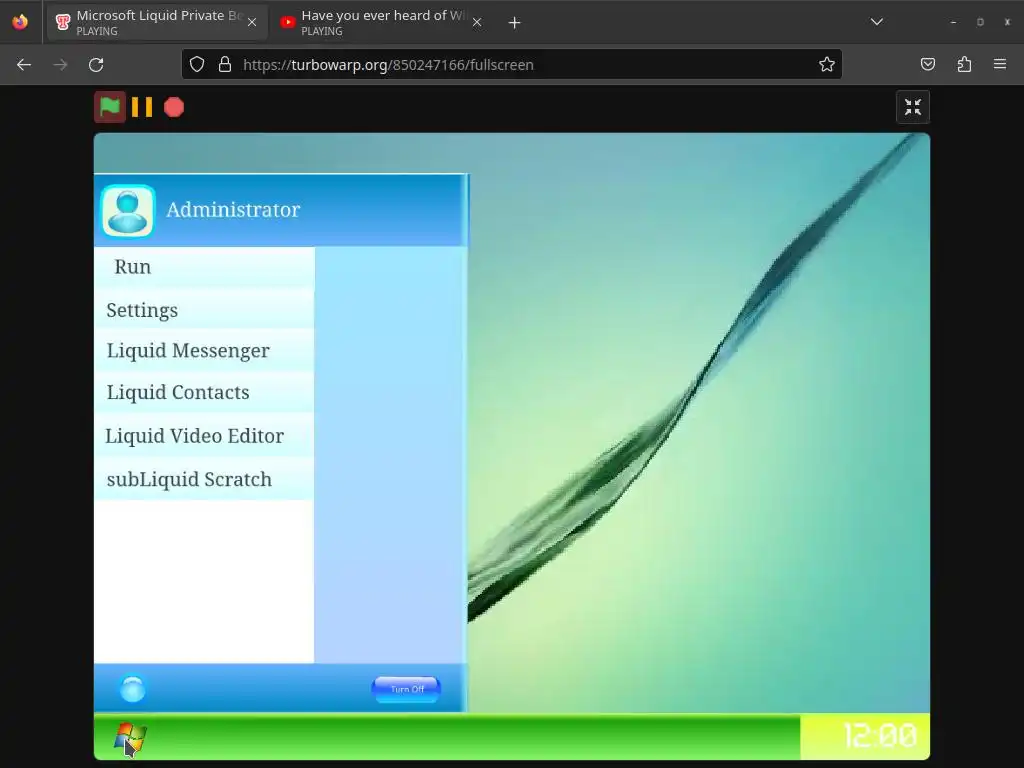Click the Windows logo start button on the taskbar
Image resolution: width=1024 pixels, height=768 pixels.
(x=130, y=737)
